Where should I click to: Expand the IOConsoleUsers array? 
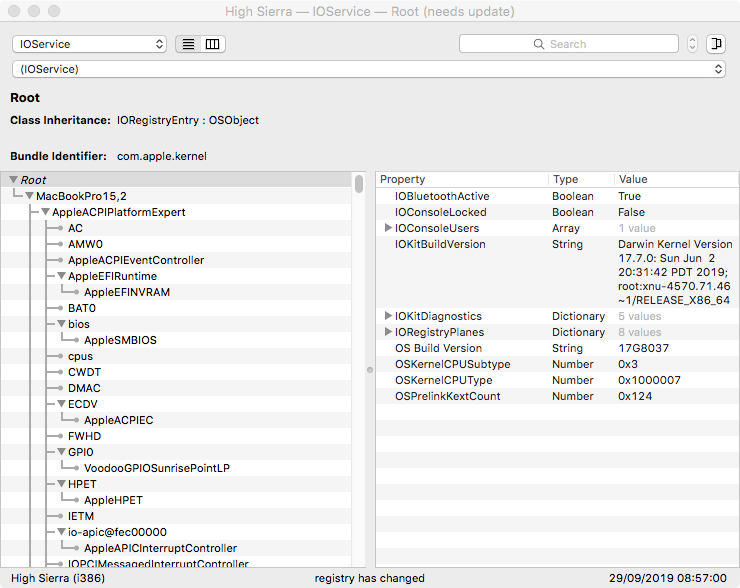388,227
